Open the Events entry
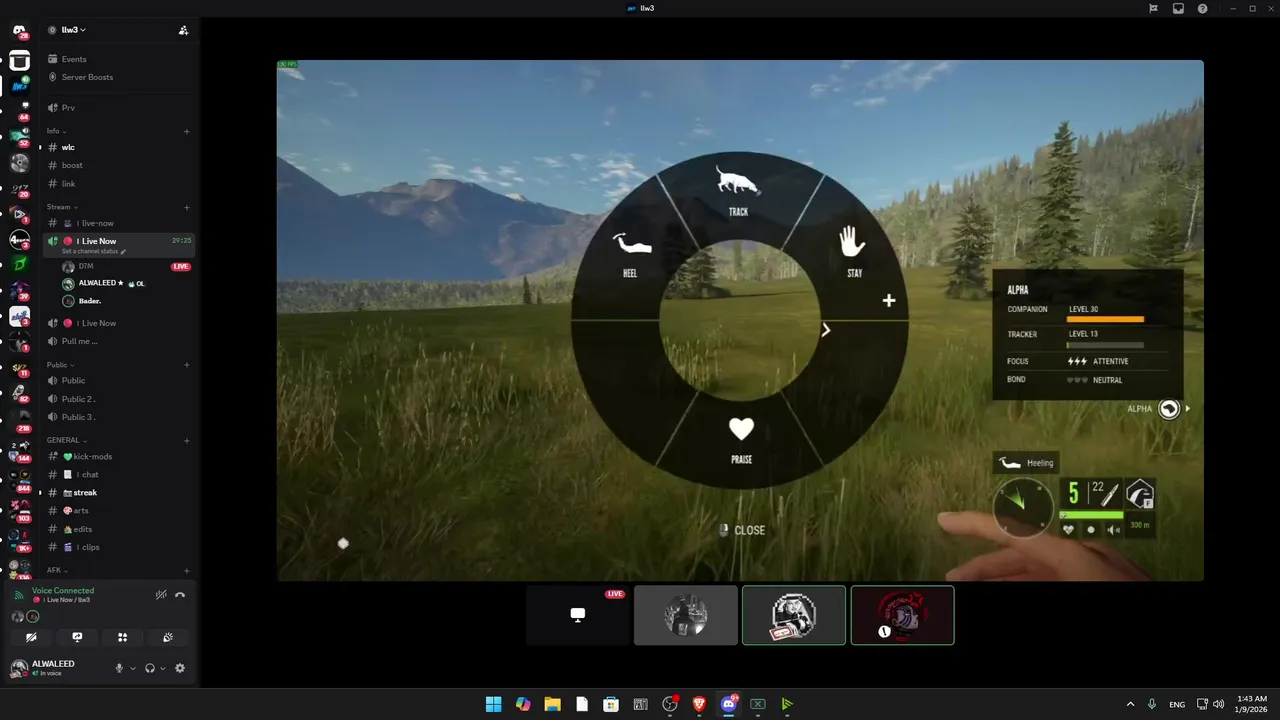The image size is (1280, 720). (74, 59)
